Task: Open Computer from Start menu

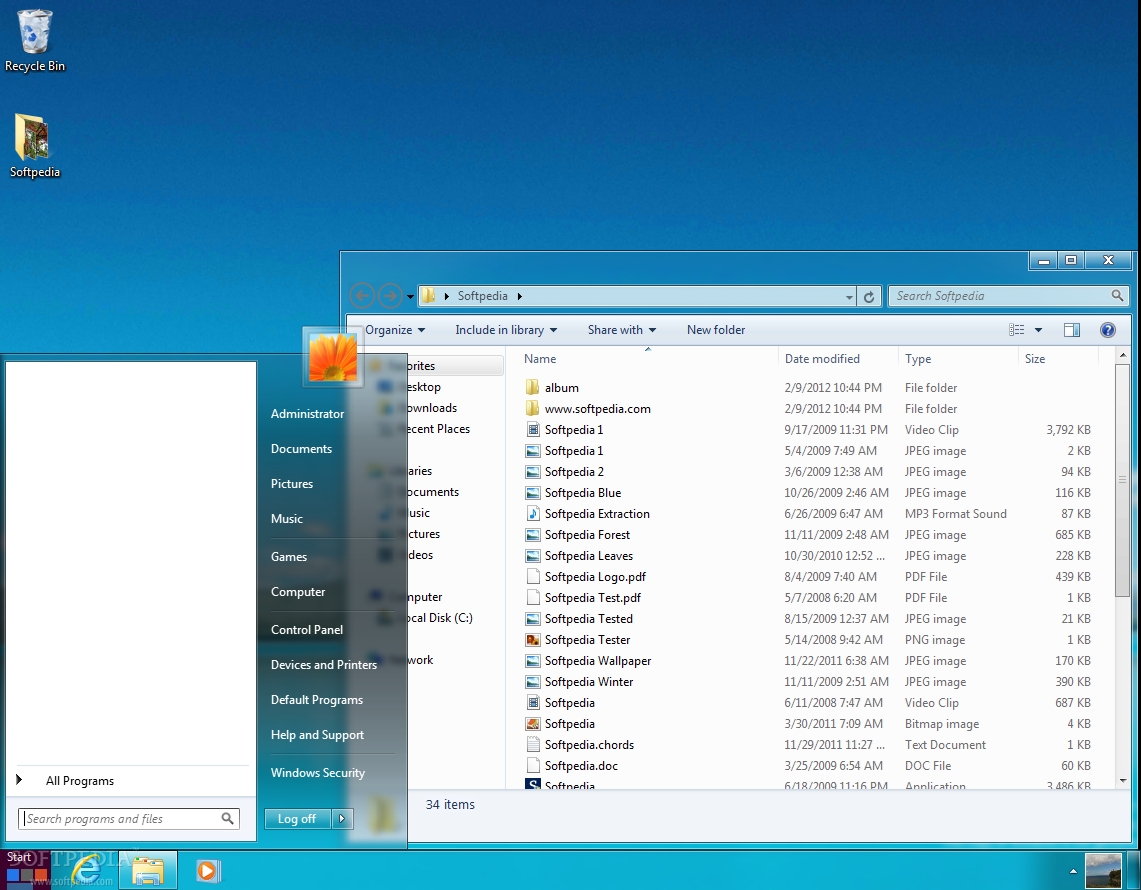Action: (x=298, y=592)
